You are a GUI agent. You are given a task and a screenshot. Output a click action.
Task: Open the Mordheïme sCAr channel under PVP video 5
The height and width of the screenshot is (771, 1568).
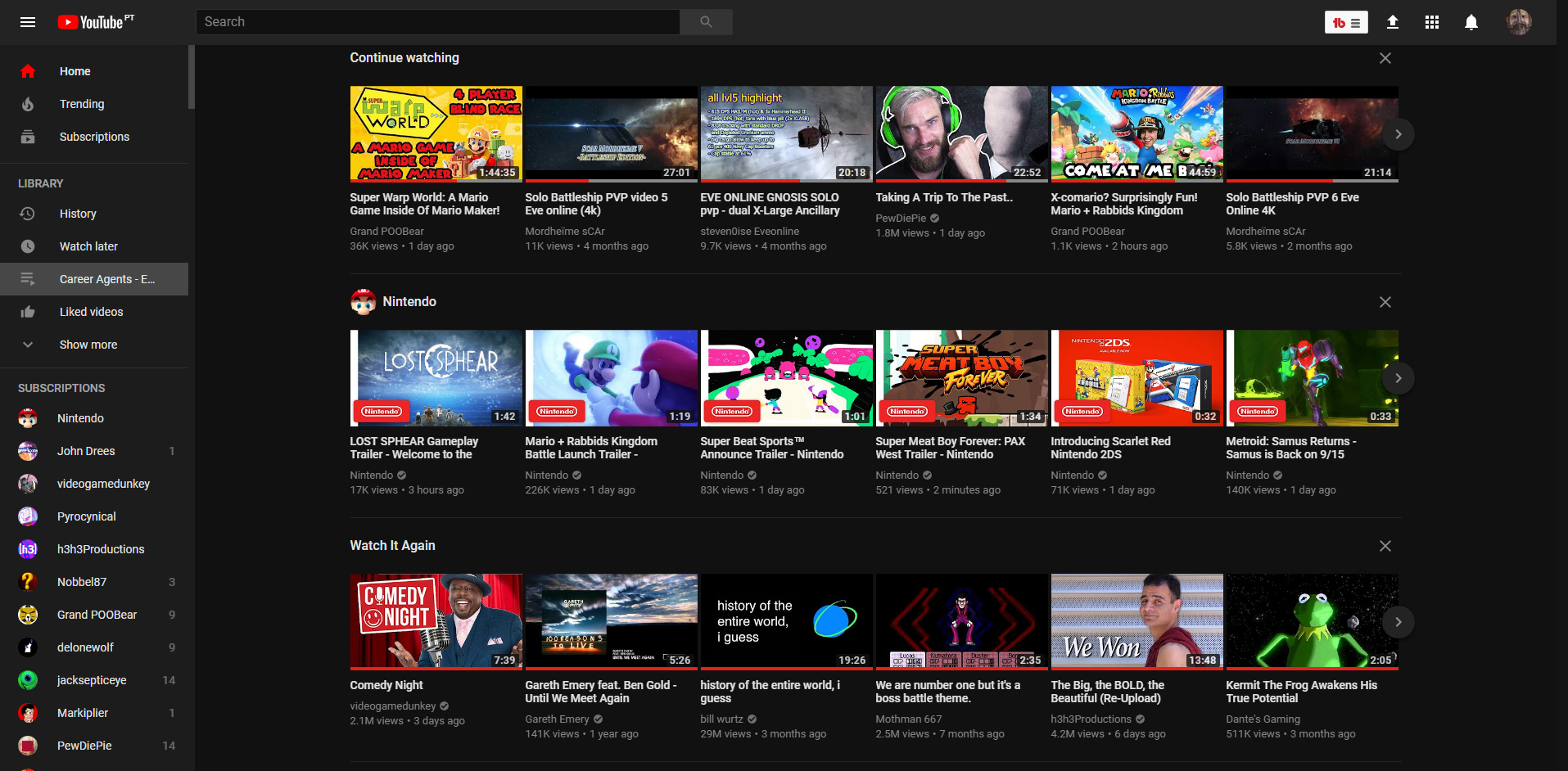pos(565,232)
